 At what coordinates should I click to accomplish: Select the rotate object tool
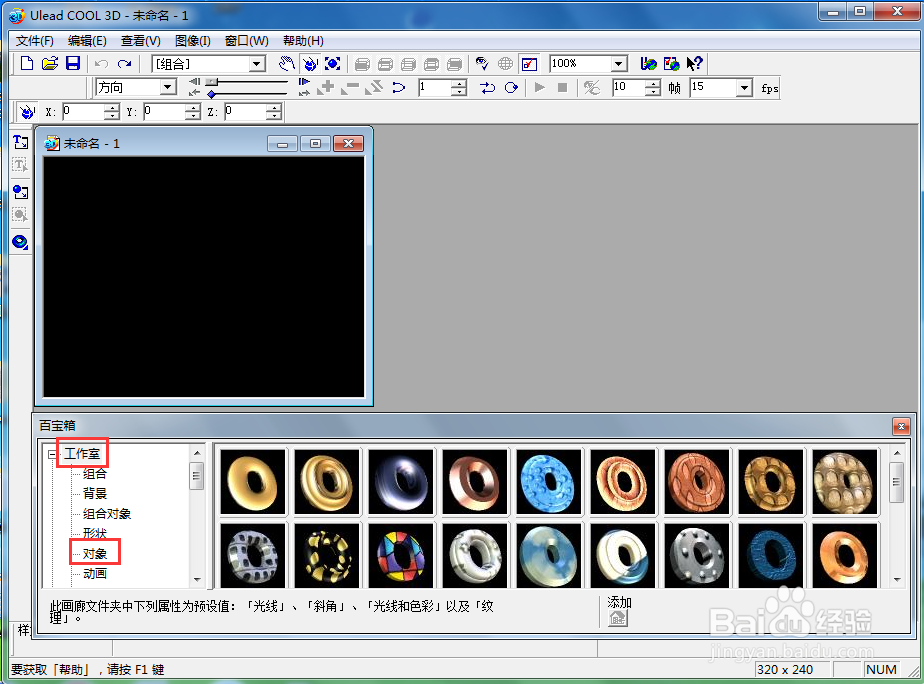click(x=309, y=64)
